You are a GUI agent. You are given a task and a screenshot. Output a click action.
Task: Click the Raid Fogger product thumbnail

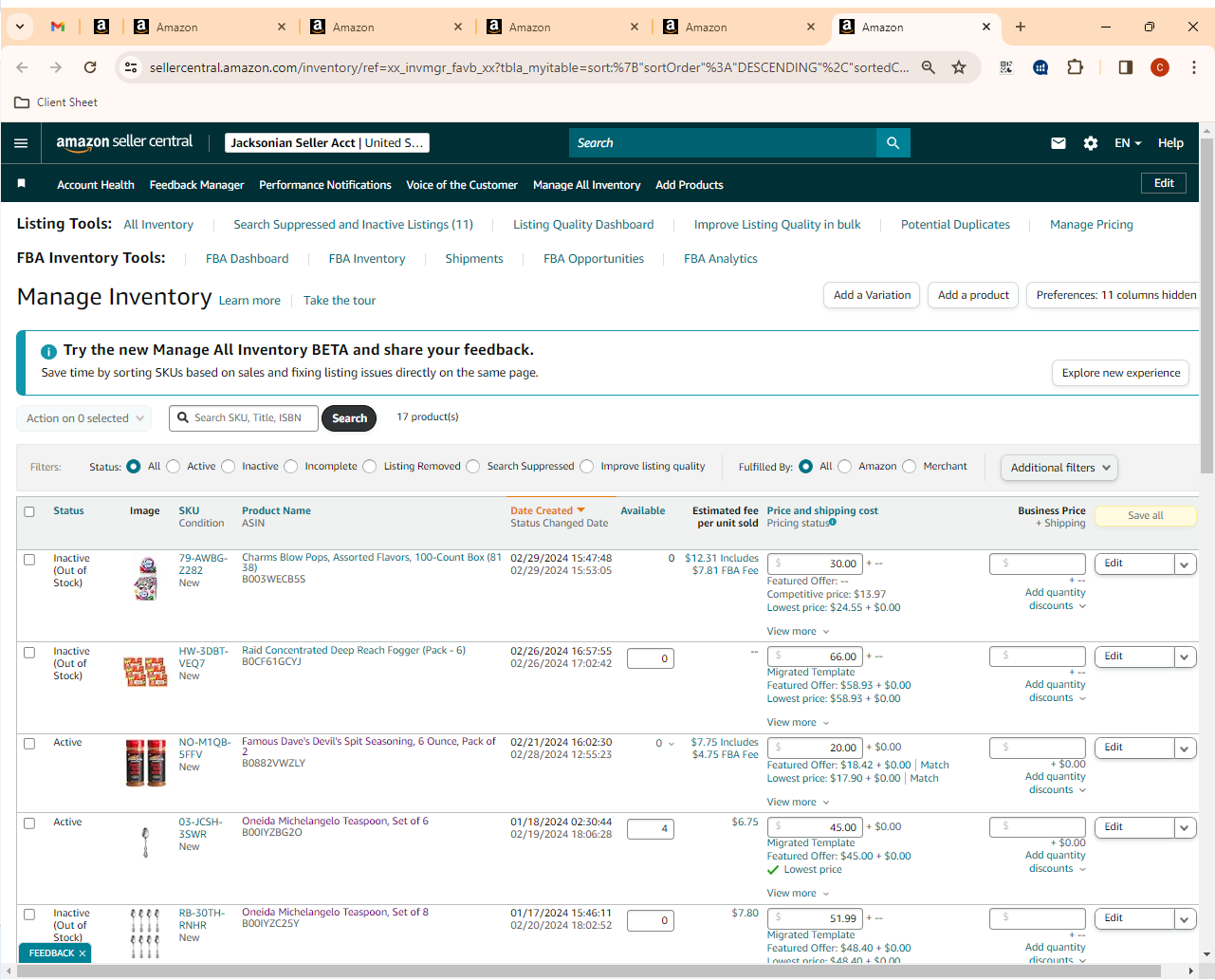point(146,672)
